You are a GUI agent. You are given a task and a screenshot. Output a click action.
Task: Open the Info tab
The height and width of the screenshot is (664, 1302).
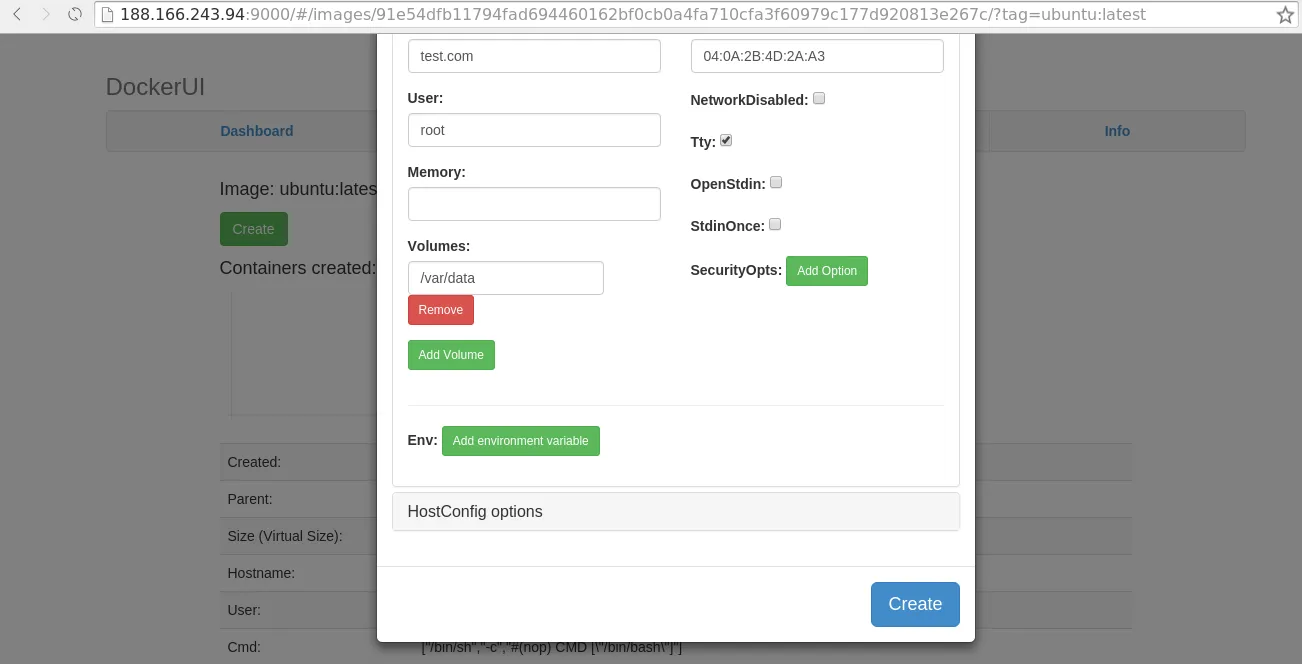pos(1117,131)
